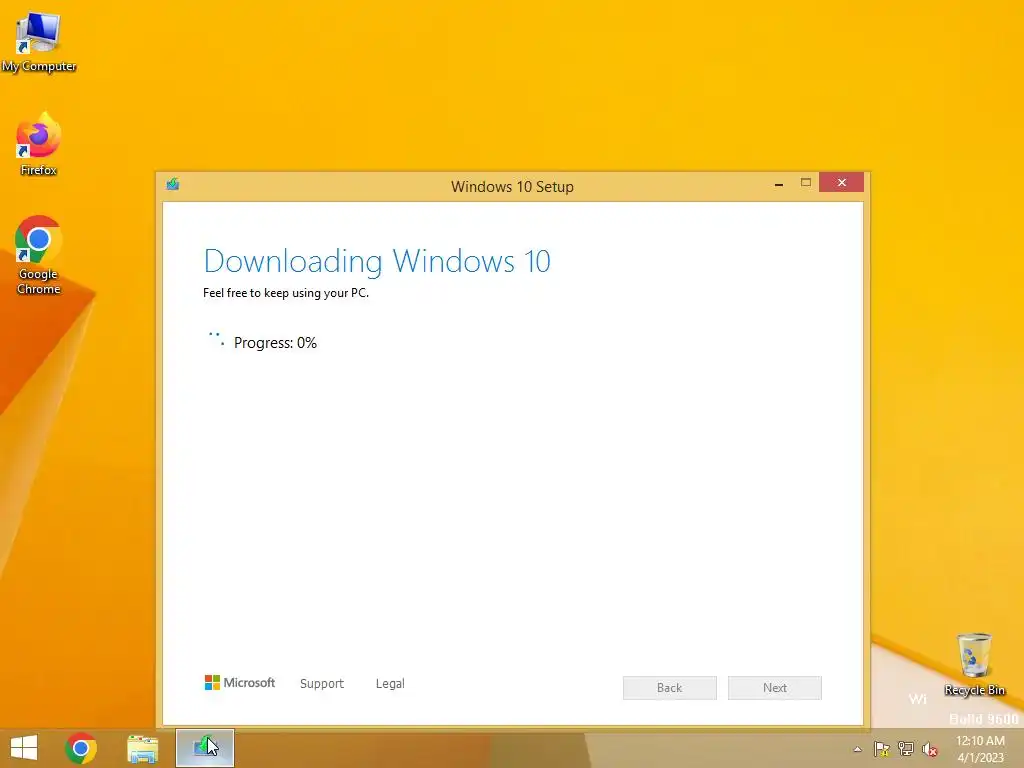The height and width of the screenshot is (768, 1024).
Task: Click the Next button
Action: tap(775, 688)
